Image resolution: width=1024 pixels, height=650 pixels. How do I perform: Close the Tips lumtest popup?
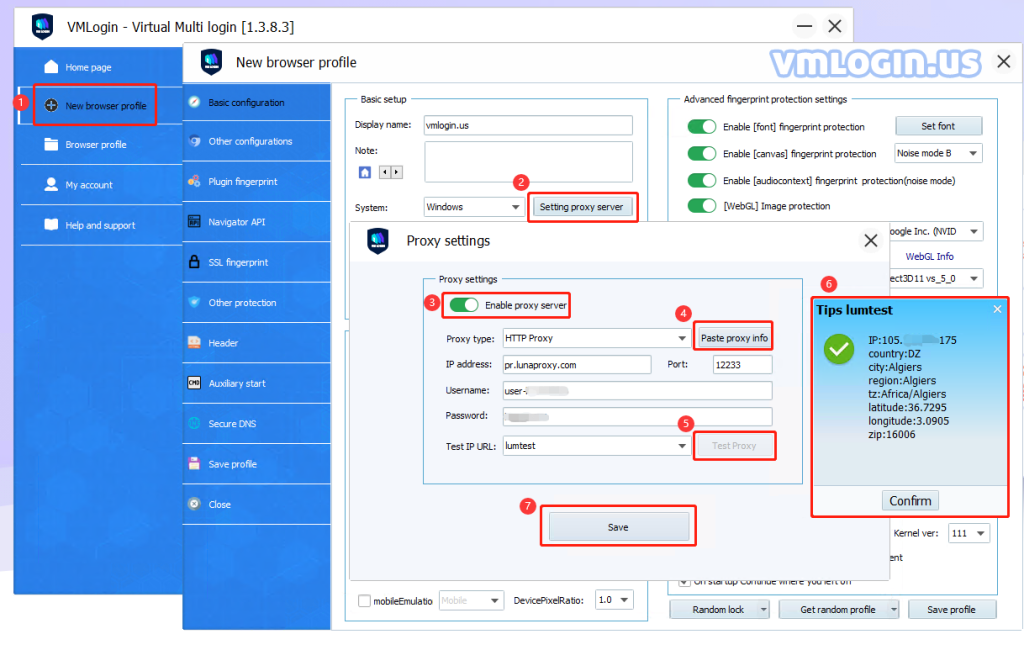coord(997,309)
